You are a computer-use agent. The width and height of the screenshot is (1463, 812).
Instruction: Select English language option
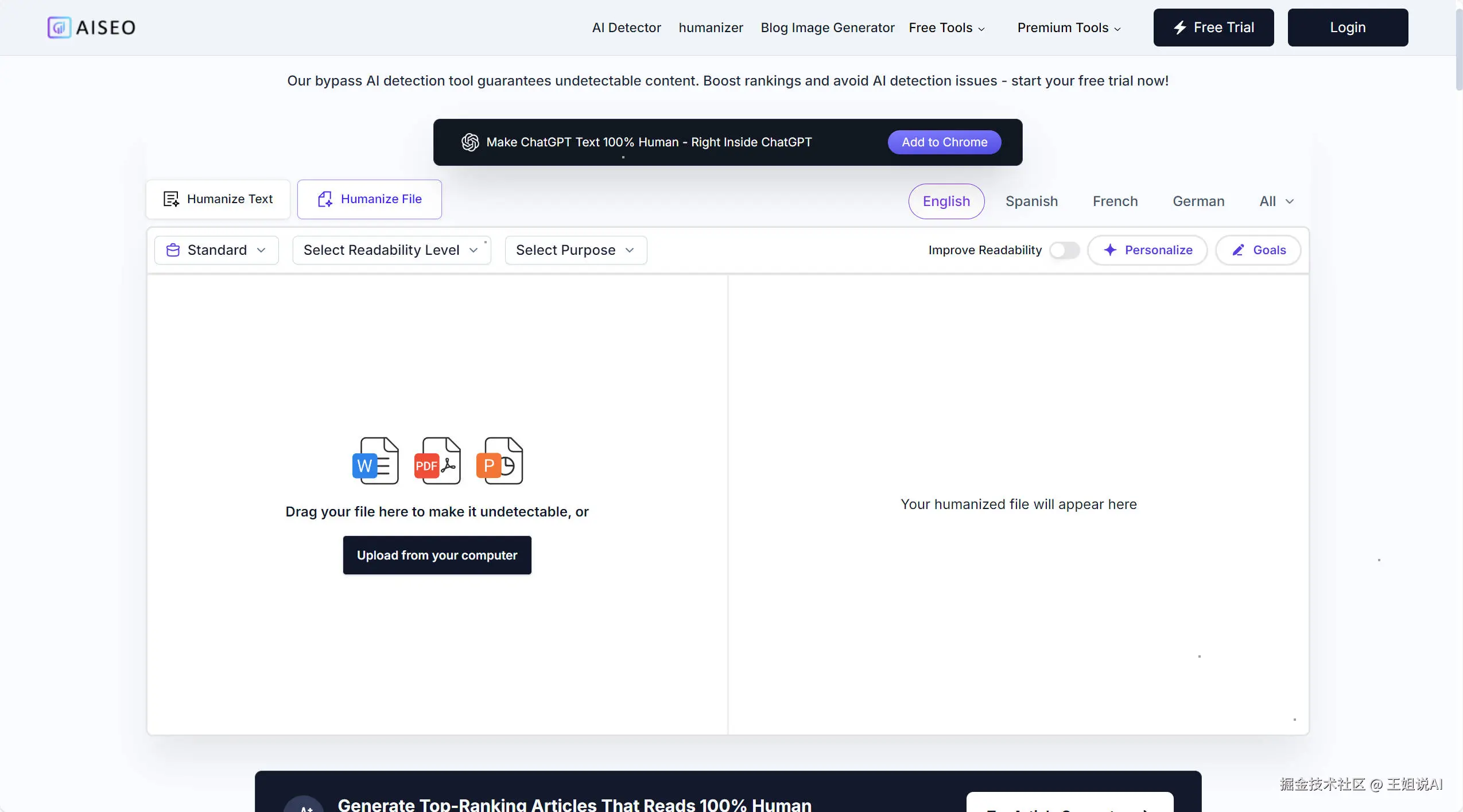coord(946,201)
